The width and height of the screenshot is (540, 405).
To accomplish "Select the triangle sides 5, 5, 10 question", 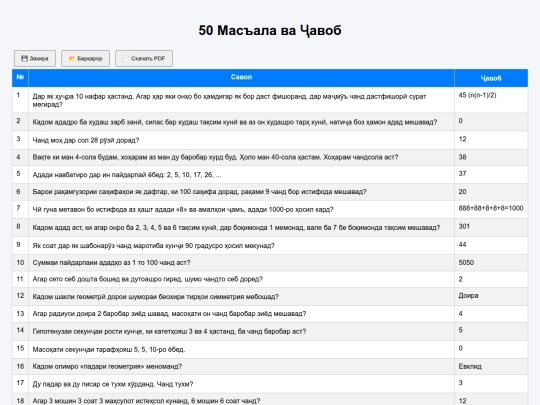I will 241,350.
